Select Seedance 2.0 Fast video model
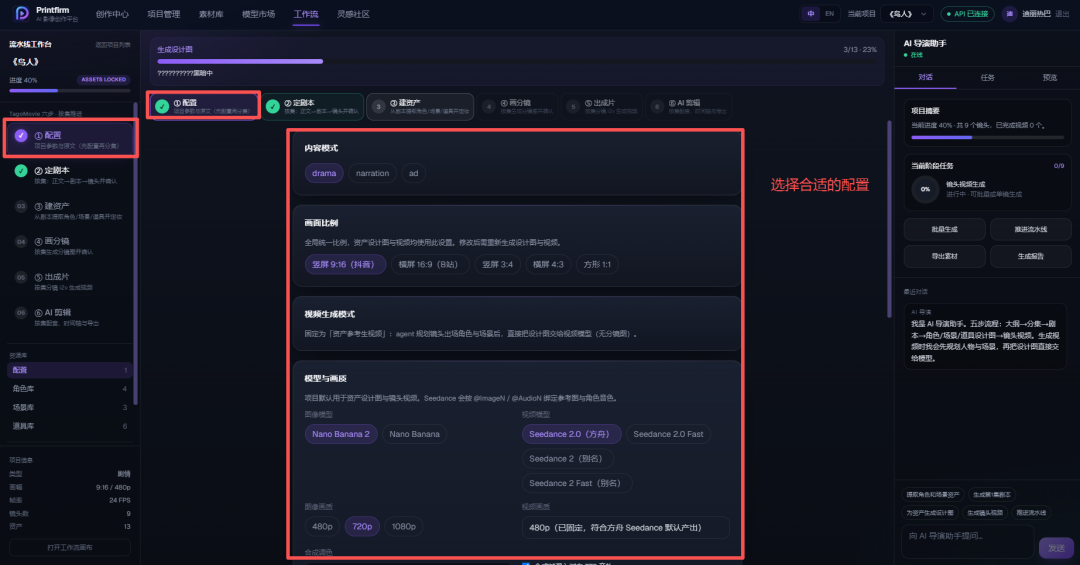Viewport: 1080px width, 565px height. coord(668,434)
